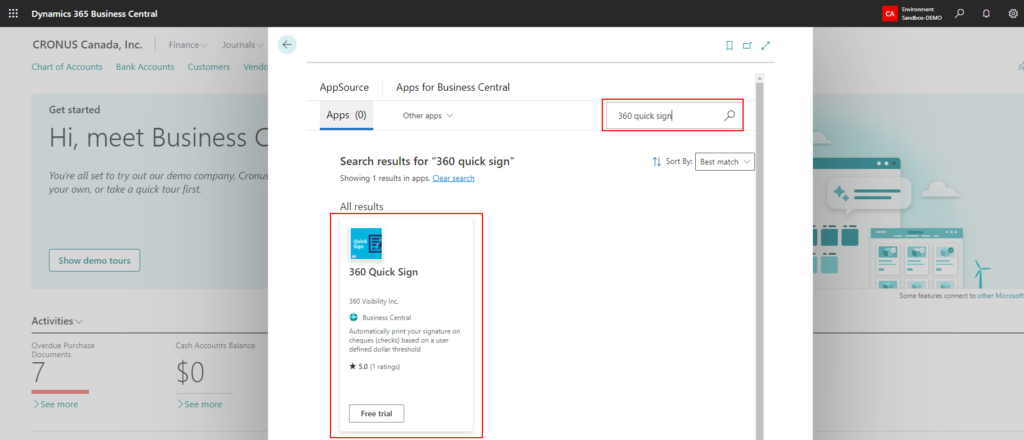
Task: Click CRONUS Canada, Inc. company name
Action: point(88,45)
